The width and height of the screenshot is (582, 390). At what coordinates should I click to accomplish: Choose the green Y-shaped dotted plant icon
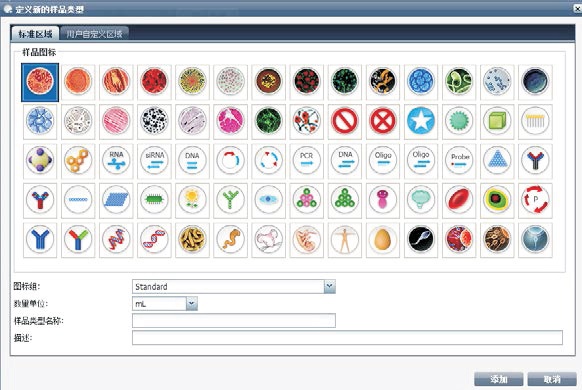[230, 200]
